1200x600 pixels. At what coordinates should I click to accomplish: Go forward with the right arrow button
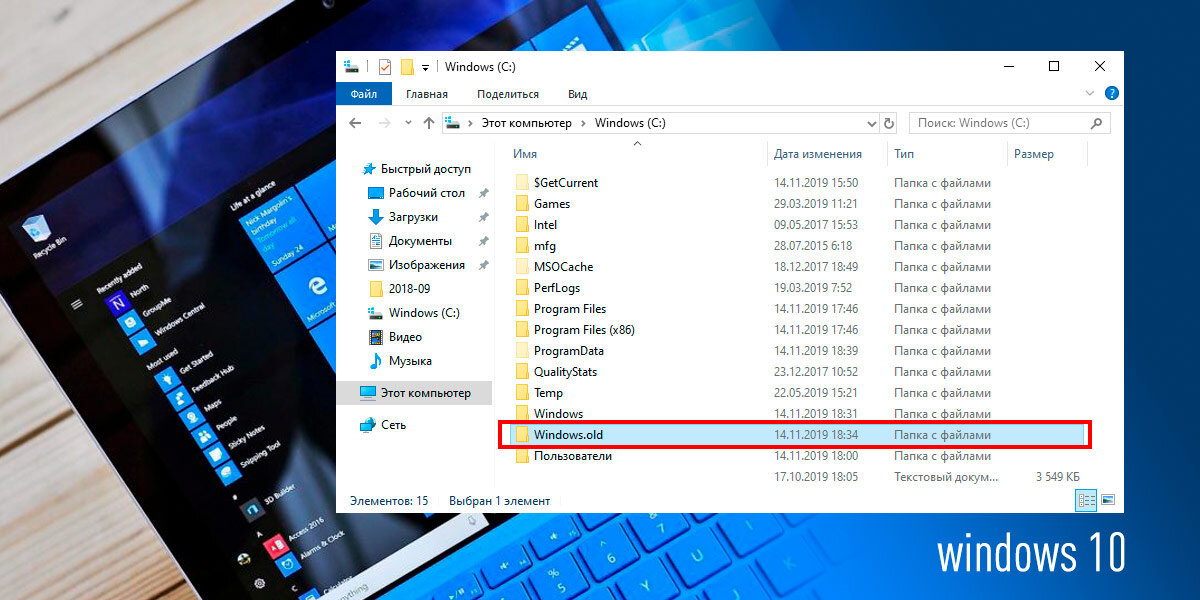(383, 123)
